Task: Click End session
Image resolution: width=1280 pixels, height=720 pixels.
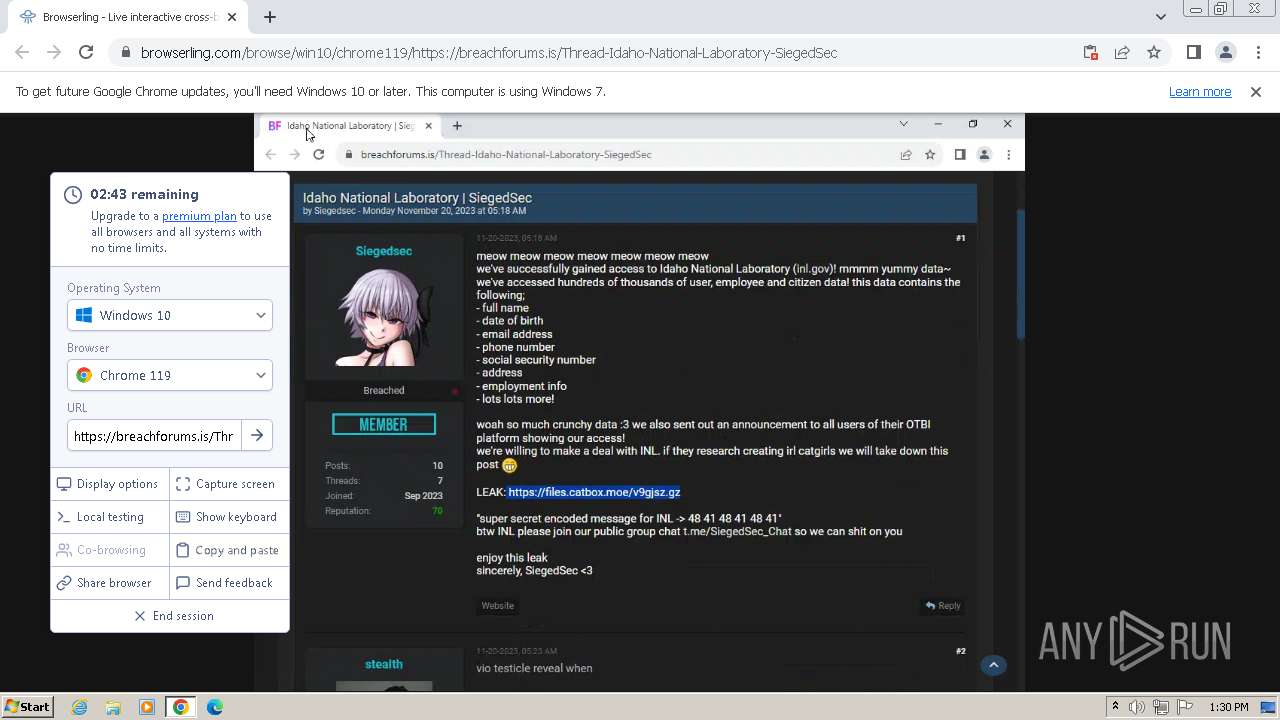Action: click(x=174, y=616)
